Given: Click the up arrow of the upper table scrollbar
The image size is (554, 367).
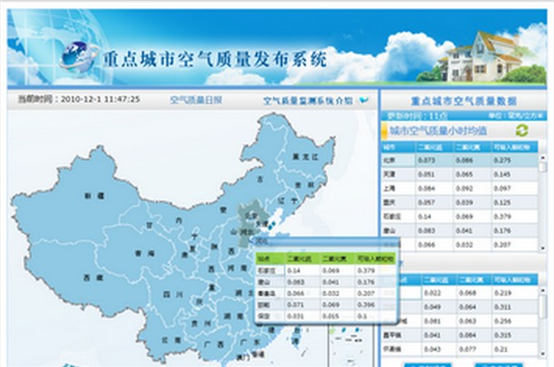Looking at the screenshot, I should click(x=543, y=158).
